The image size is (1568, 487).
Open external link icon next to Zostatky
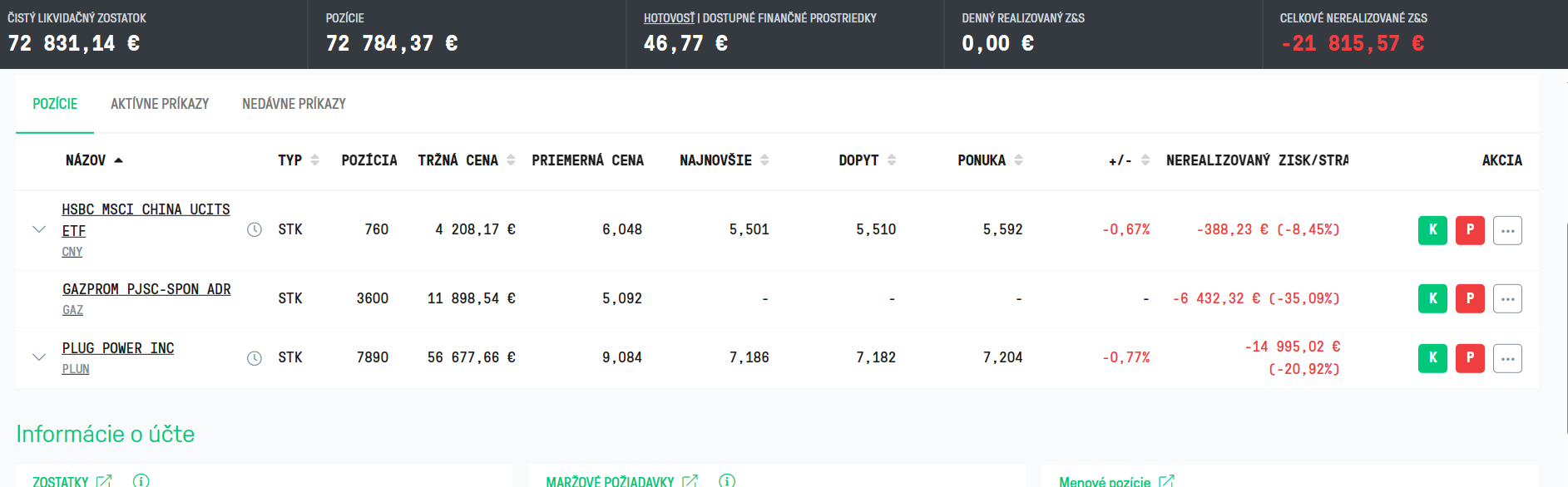104,481
